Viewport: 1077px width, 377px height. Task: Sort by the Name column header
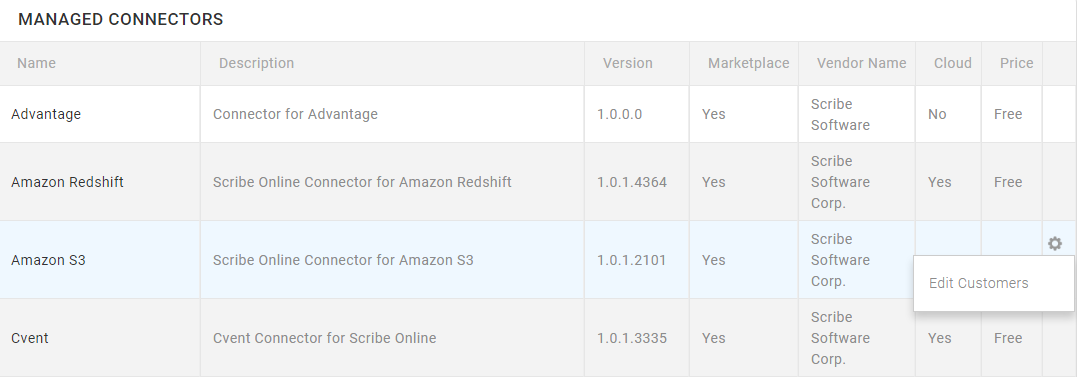point(36,63)
